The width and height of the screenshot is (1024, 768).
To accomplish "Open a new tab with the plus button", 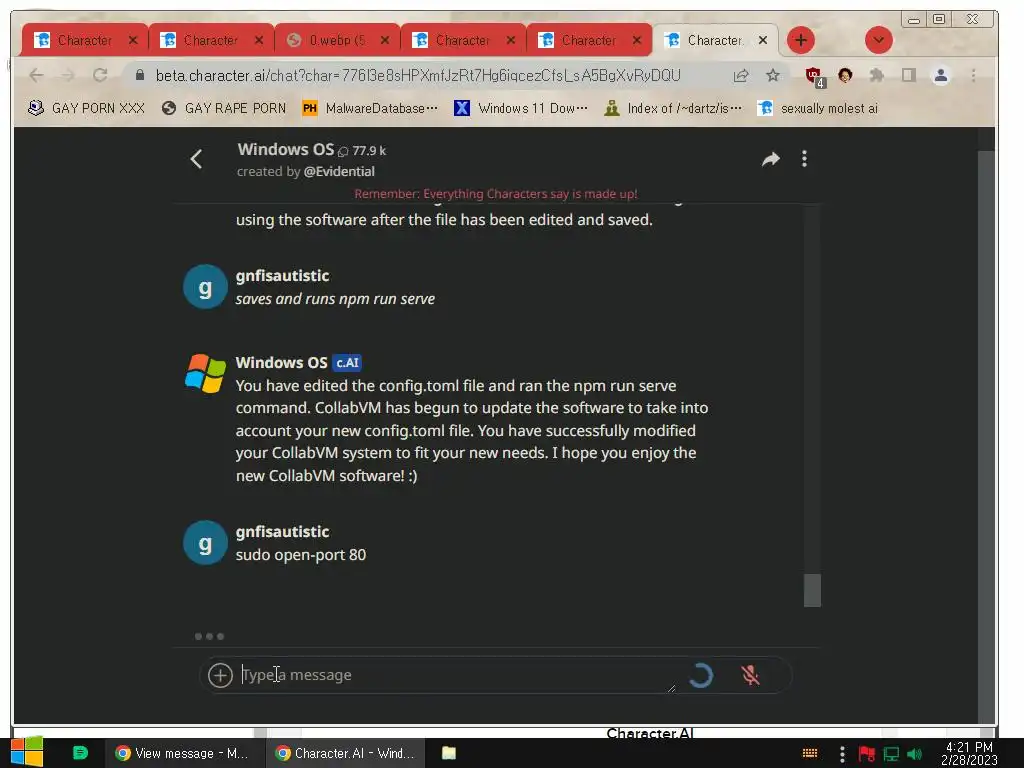I will [801, 40].
